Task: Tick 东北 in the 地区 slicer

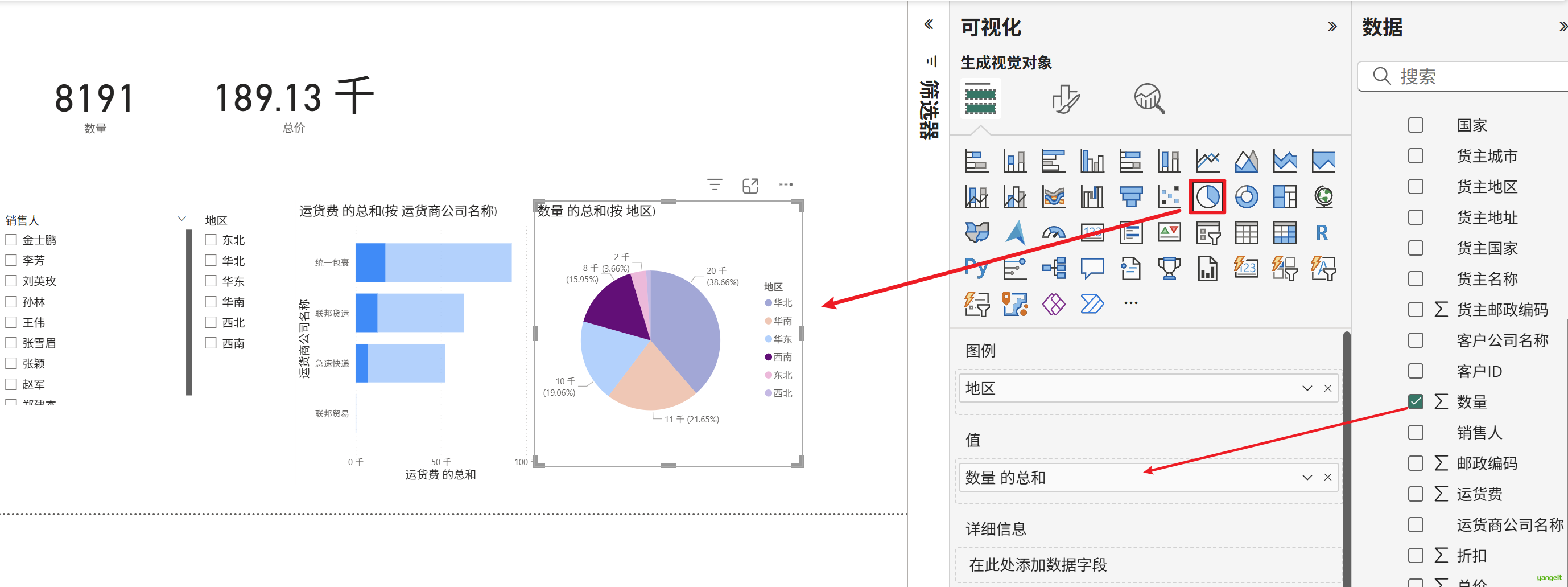Action: [x=211, y=240]
